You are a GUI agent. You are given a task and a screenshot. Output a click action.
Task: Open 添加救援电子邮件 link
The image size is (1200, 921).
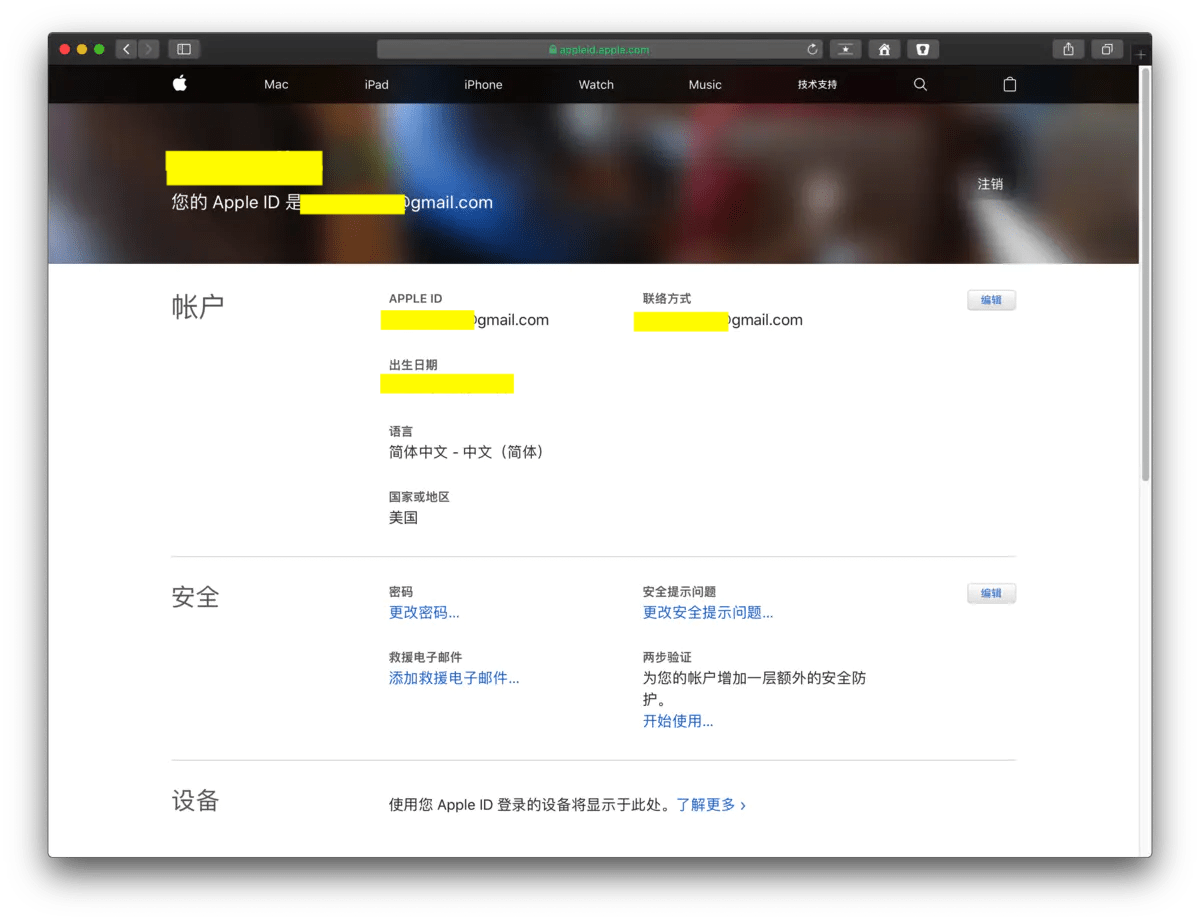pyautogui.click(x=454, y=678)
